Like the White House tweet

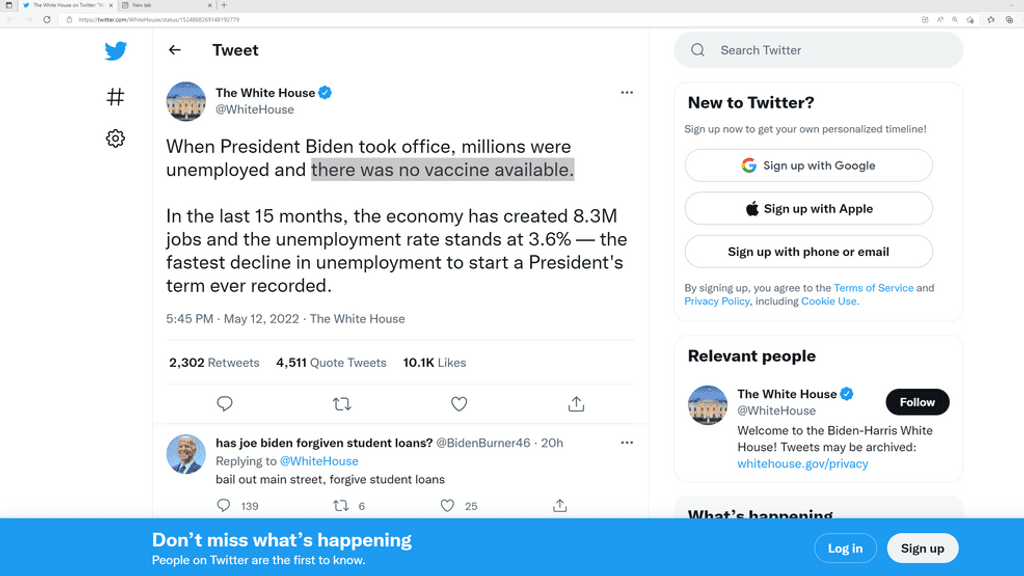coord(459,404)
